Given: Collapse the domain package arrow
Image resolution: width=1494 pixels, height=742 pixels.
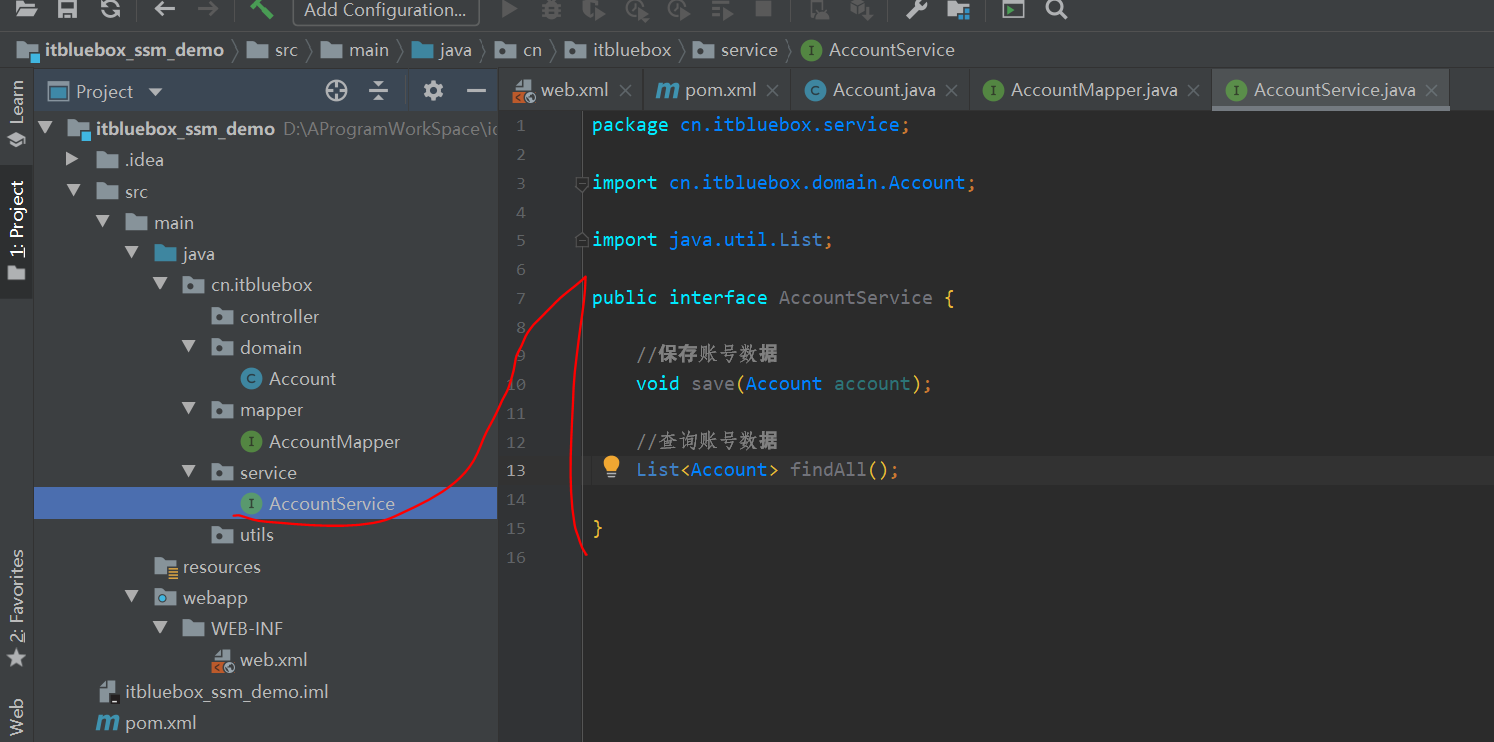Looking at the screenshot, I should pos(189,347).
